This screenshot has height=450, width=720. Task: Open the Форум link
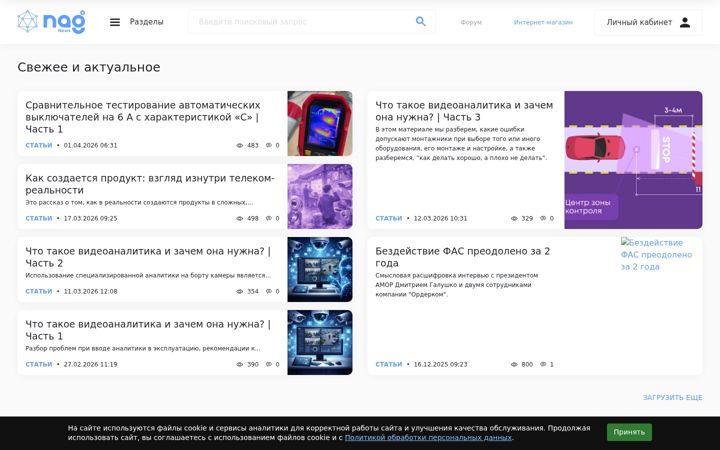pos(471,22)
